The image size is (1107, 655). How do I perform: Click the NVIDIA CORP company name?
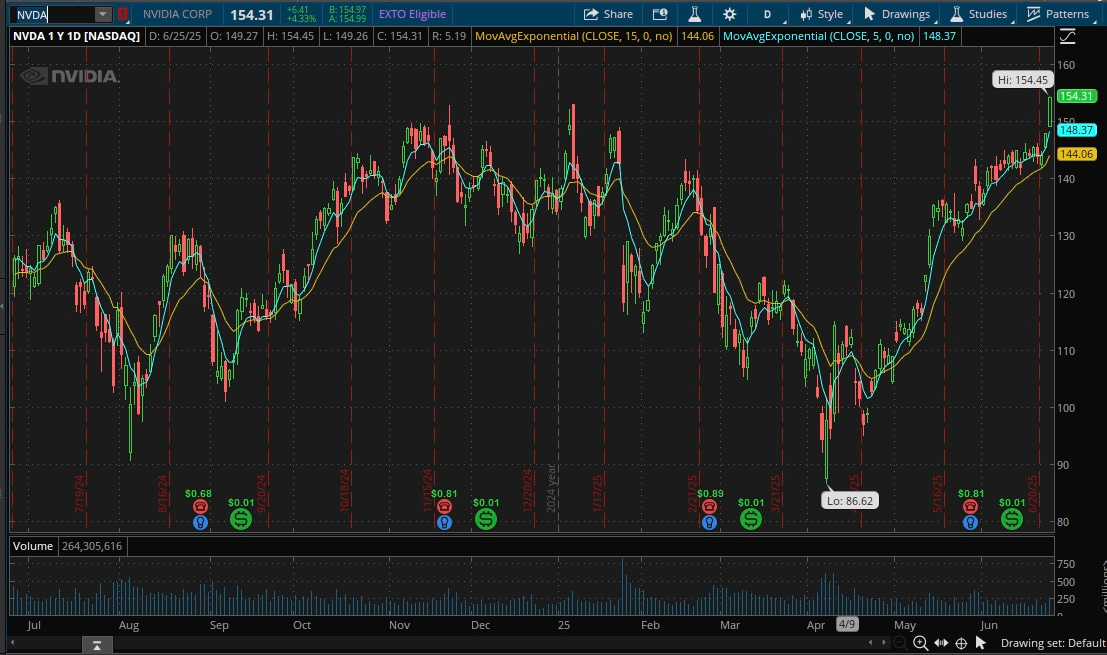[177, 14]
